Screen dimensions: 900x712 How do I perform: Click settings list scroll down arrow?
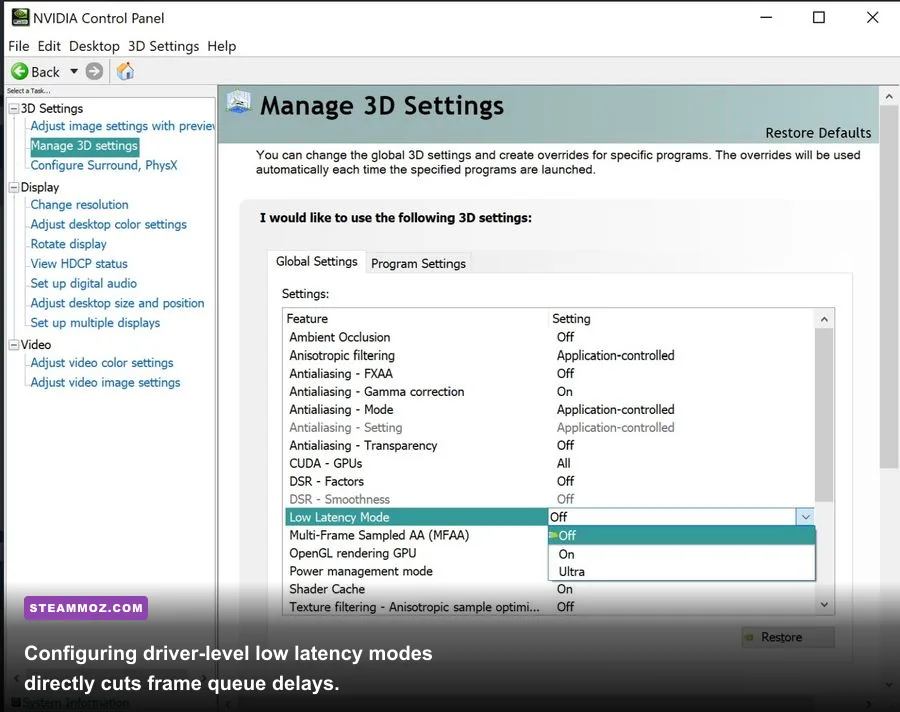click(824, 605)
